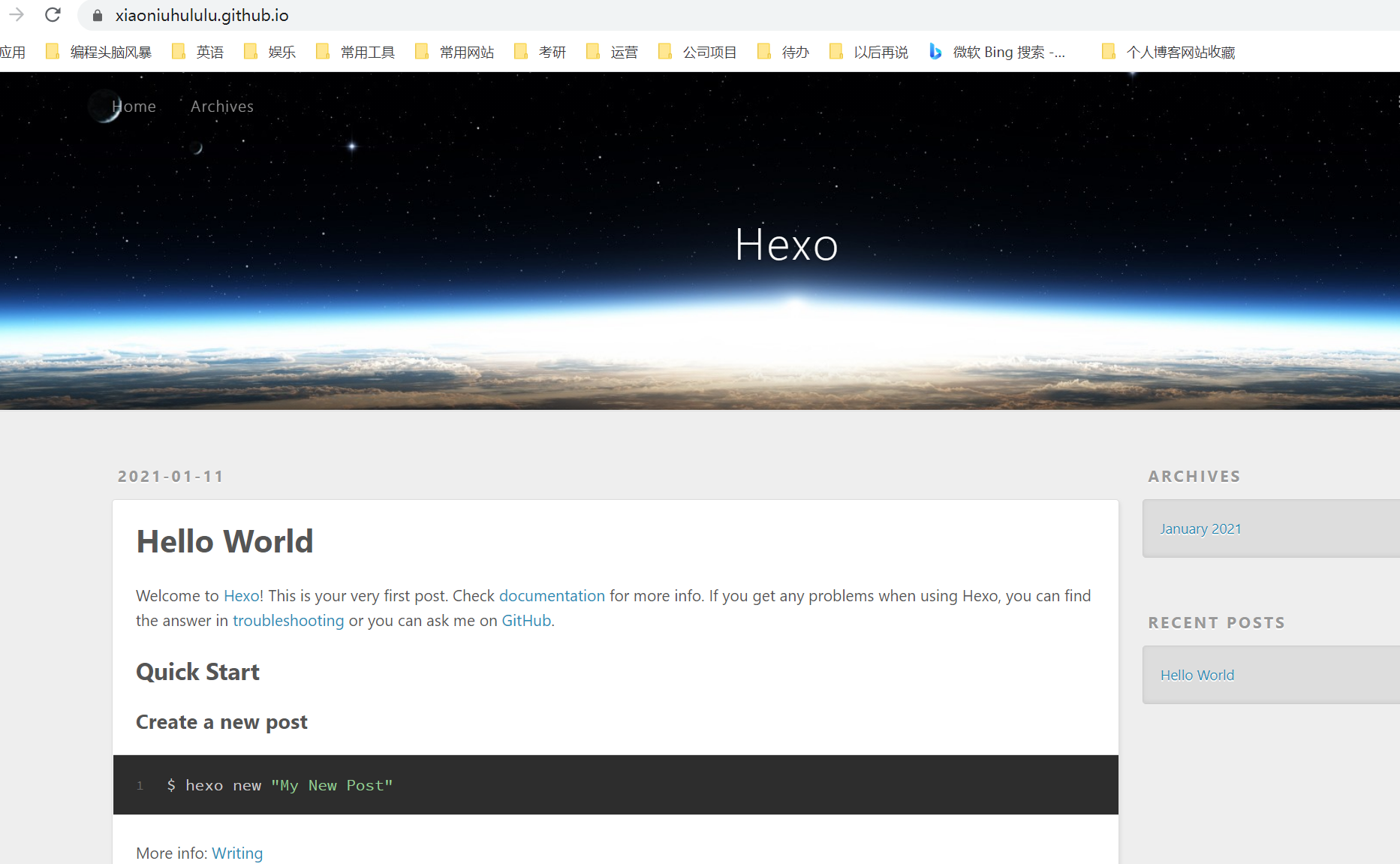Click the Hexo site title
The image size is (1400, 864).
tap(786, 245)
